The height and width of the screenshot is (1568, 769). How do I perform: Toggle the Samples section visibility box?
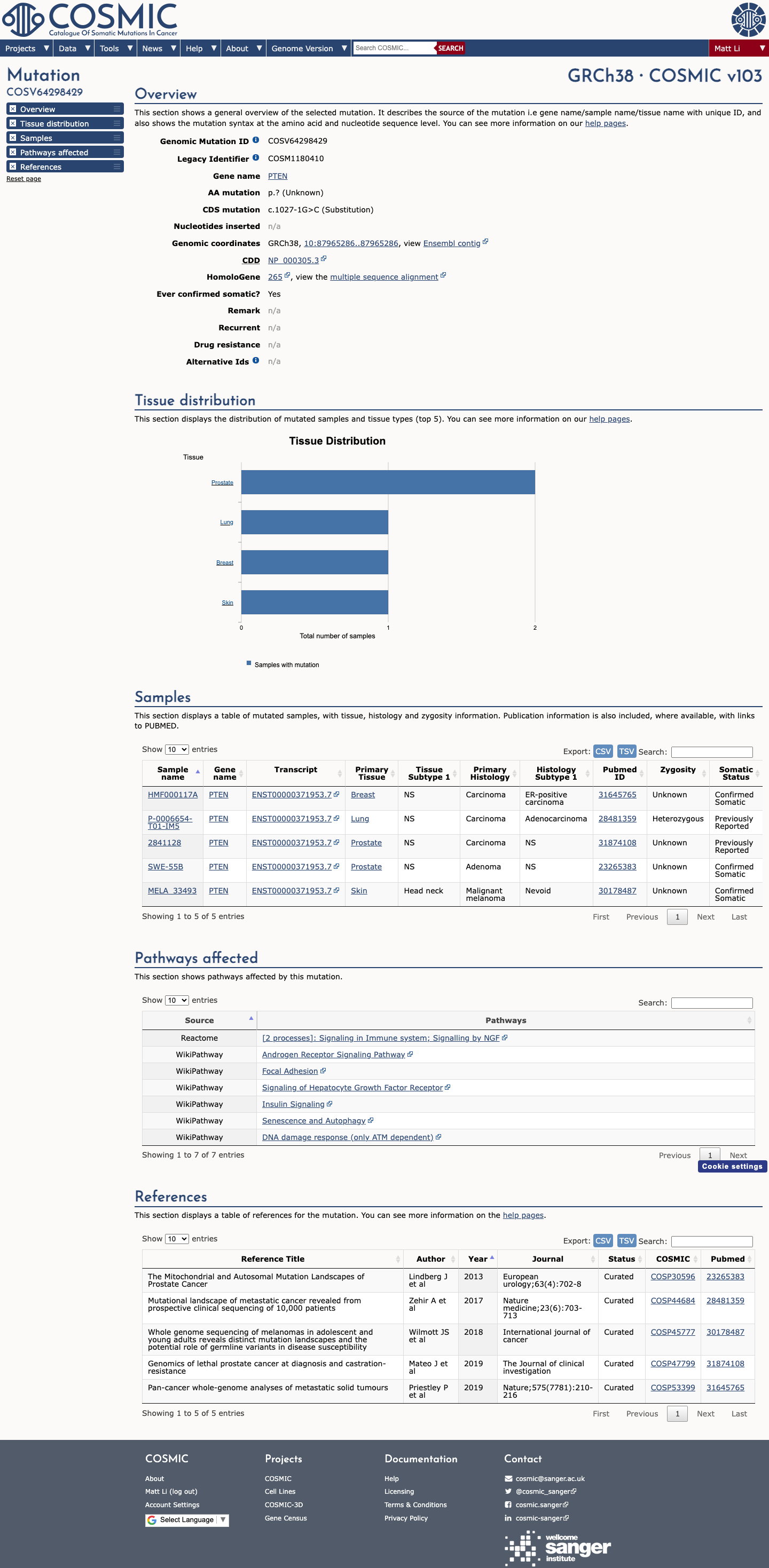(13, 138)
